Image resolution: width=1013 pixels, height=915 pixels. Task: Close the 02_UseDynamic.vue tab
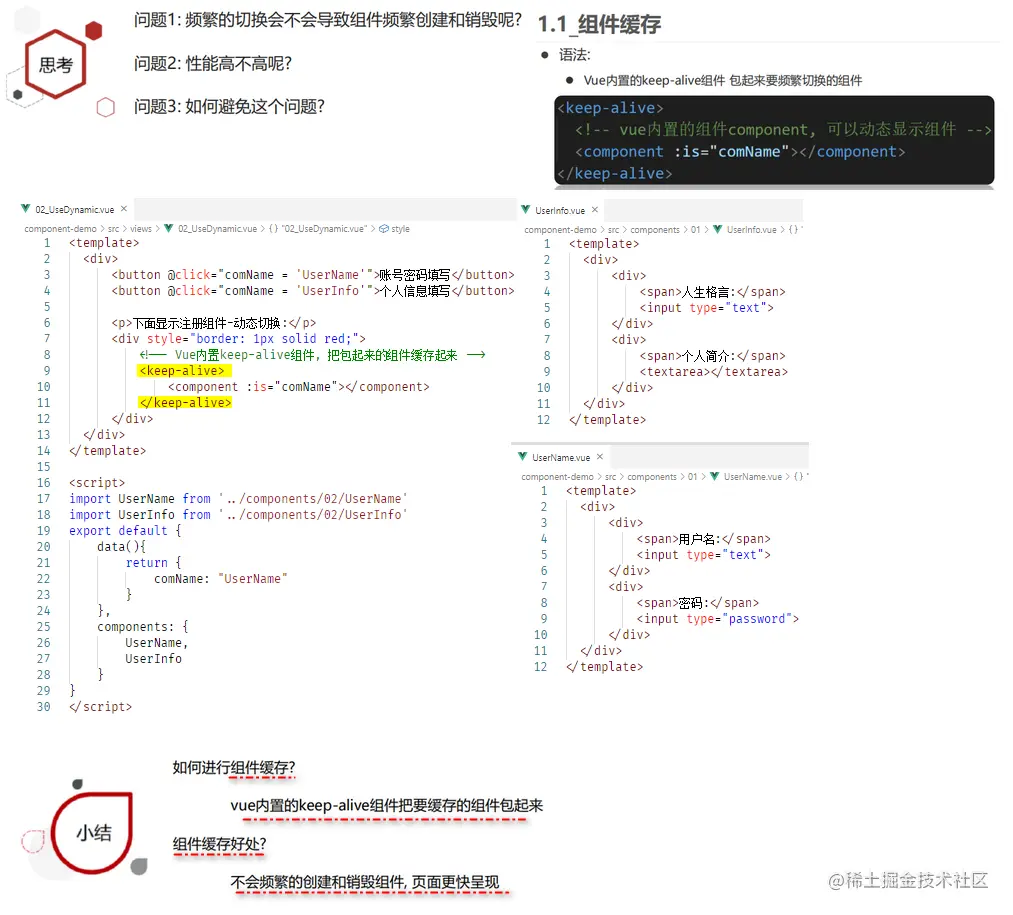click(124, 209)
